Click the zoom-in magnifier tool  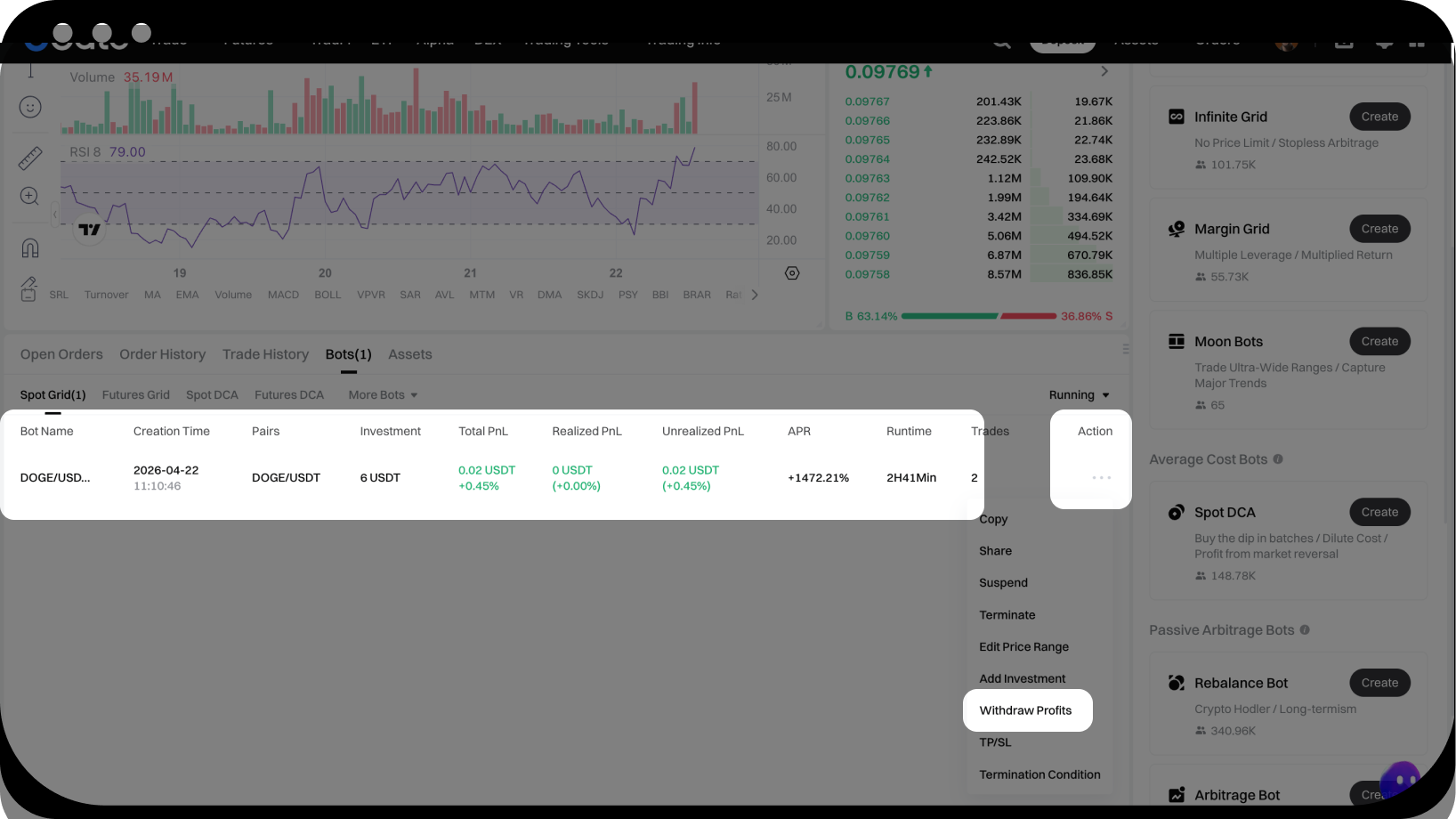coord(29,197)
